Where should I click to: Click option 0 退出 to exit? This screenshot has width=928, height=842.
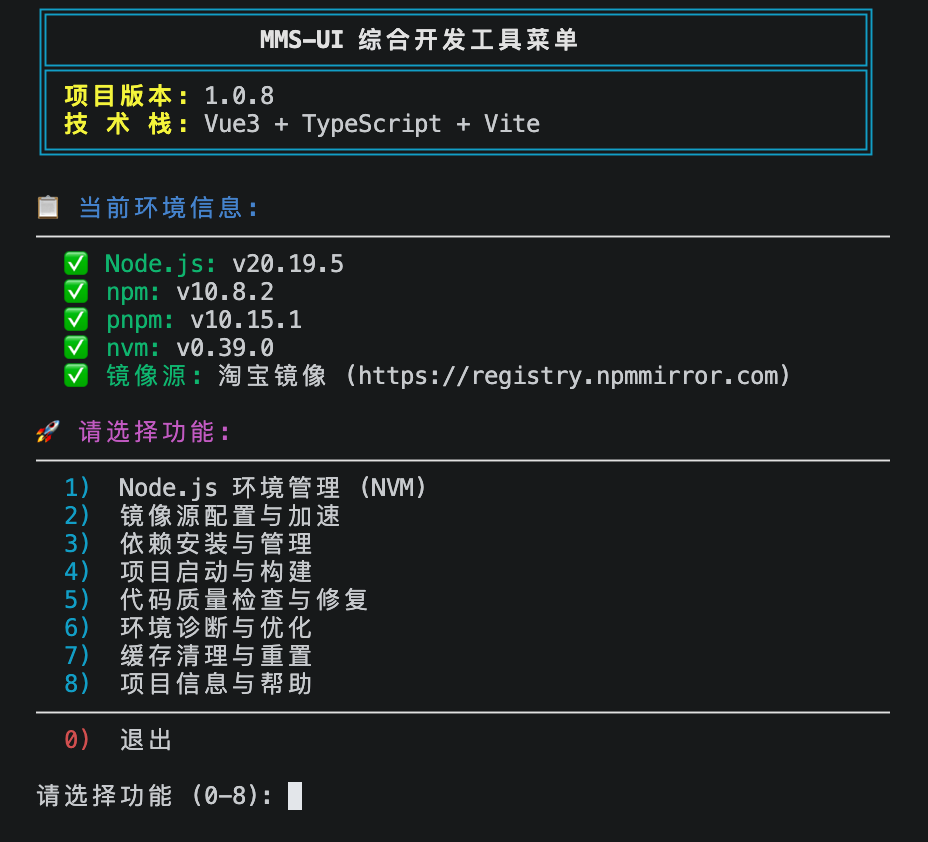click(118, 740)
